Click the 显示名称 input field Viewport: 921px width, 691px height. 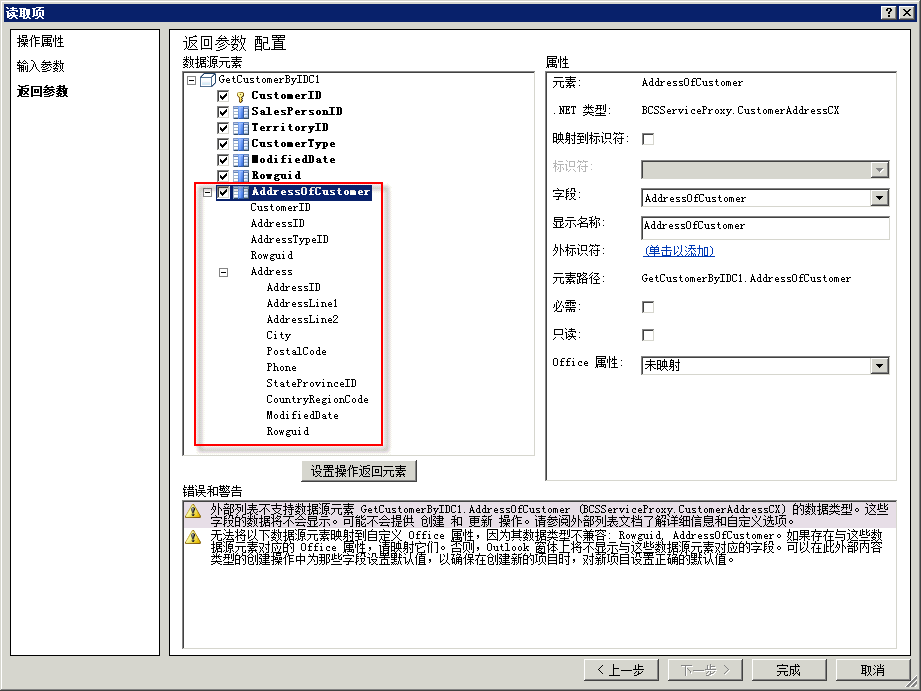tap(765, 227)
